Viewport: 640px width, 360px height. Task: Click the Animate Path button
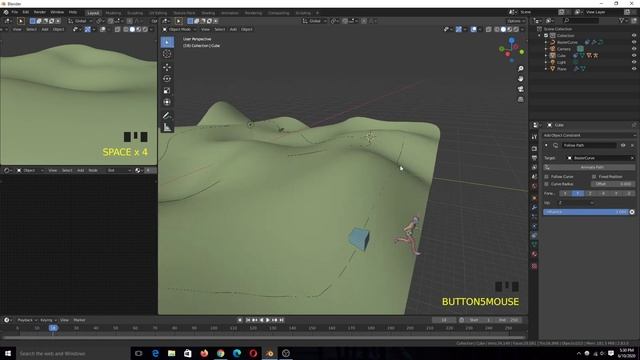pos(589,167)
